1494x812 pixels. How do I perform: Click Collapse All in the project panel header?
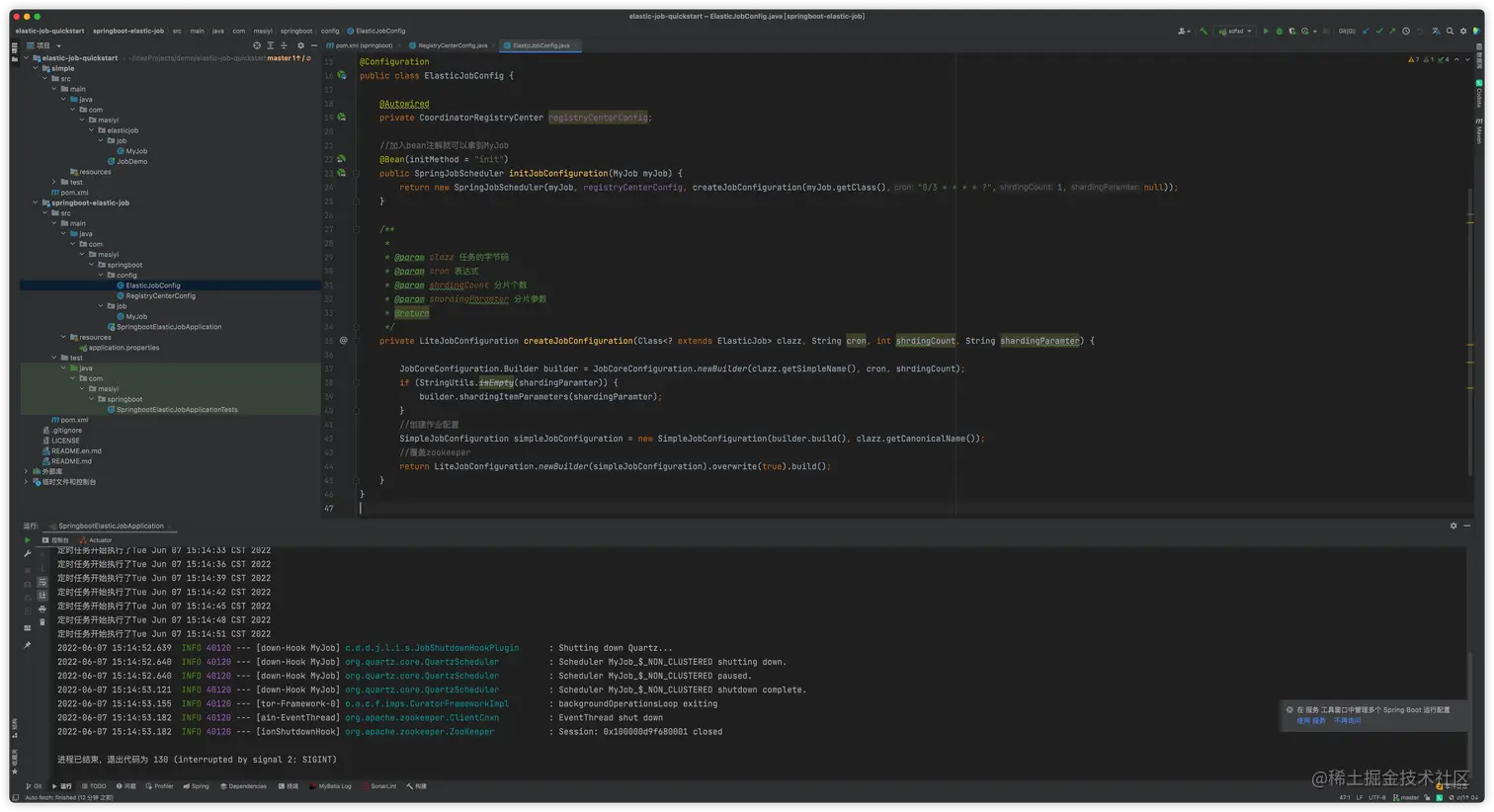(284, 45)
